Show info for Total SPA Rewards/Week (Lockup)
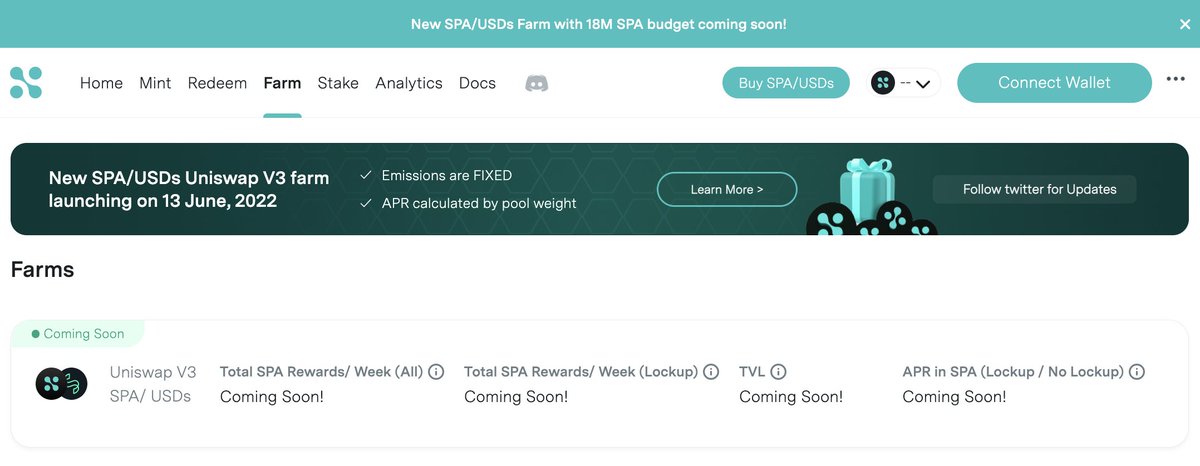Screen dimensions: 1200x466 (x=711, y=372)
